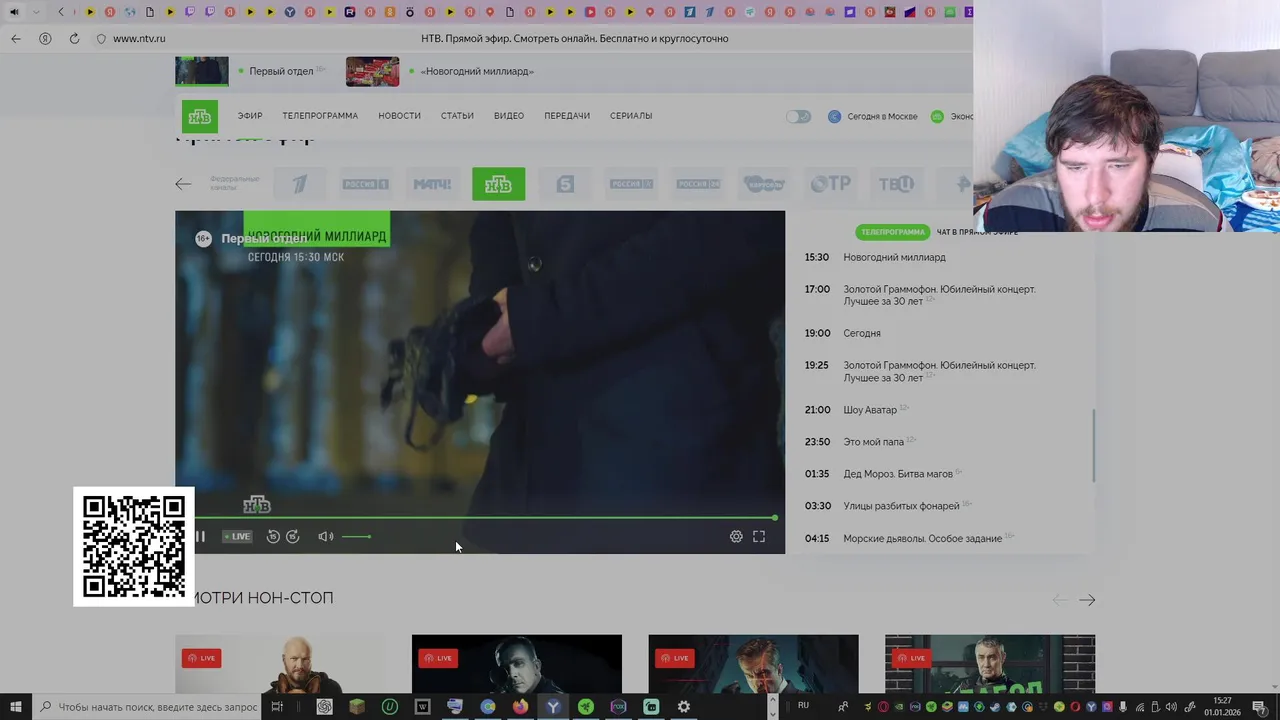
Task: Select the green NTV channel tile
Action: [499, 184]
